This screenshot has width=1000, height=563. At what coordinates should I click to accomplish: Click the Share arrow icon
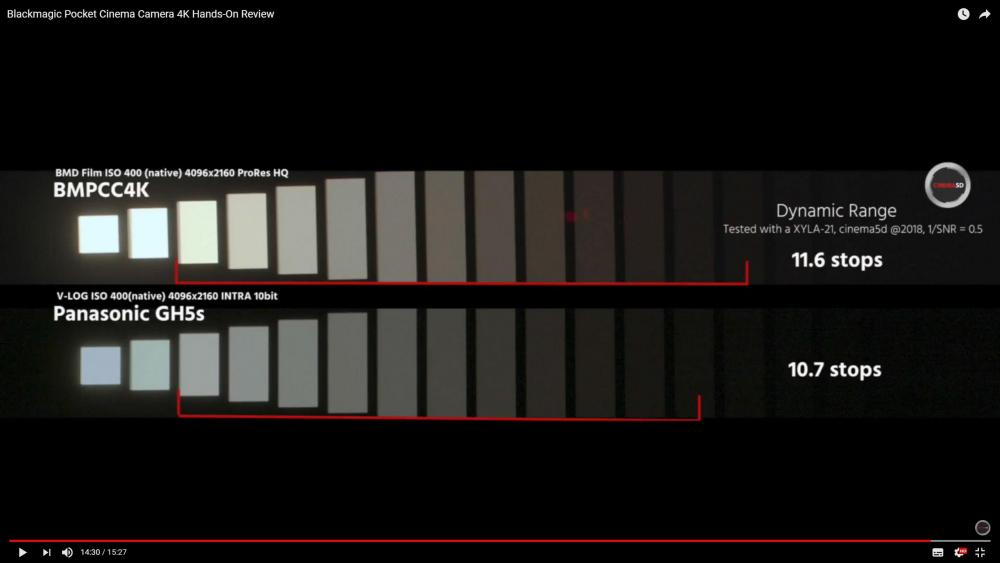(x=985, y=14)
